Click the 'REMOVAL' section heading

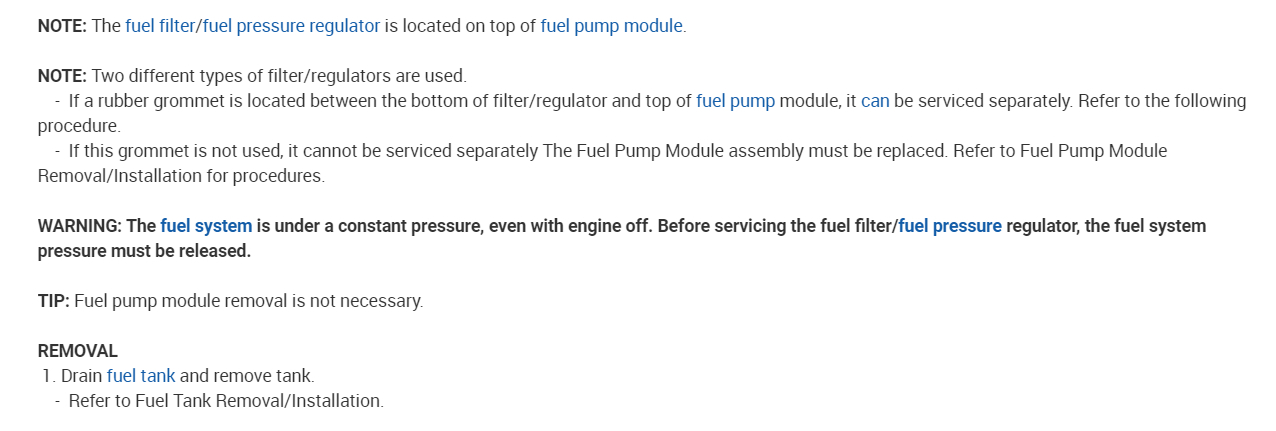[78, 351]
